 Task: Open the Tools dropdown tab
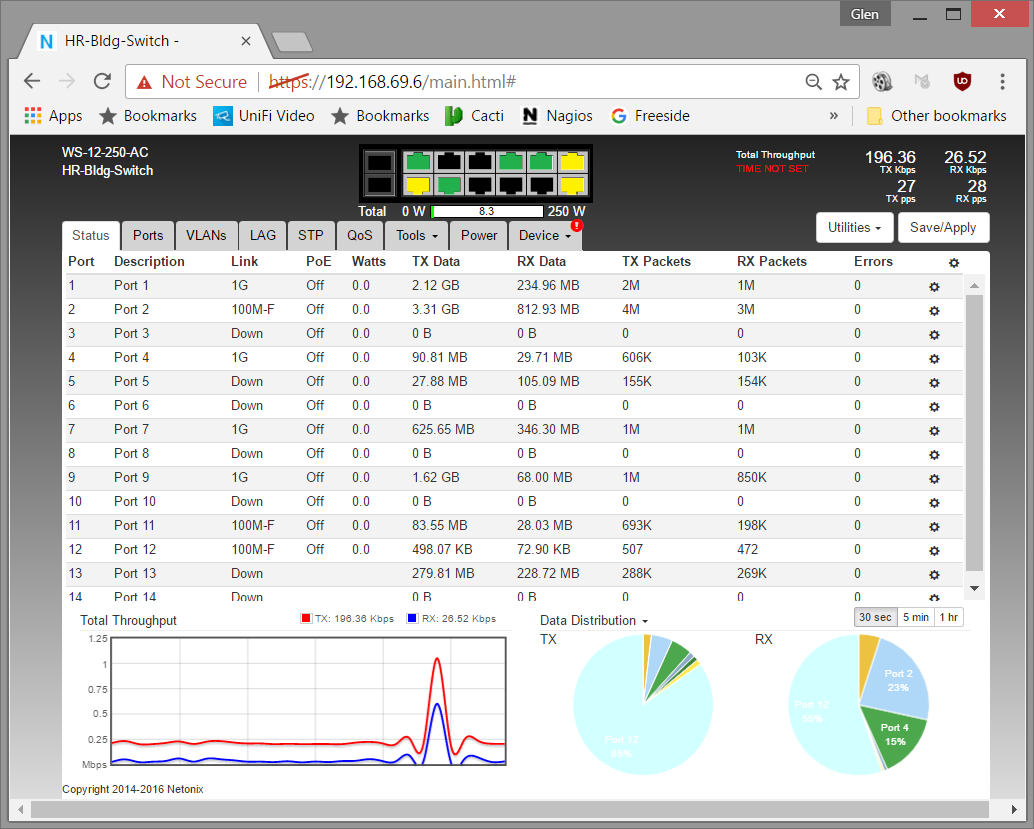(x=416, y=236)
